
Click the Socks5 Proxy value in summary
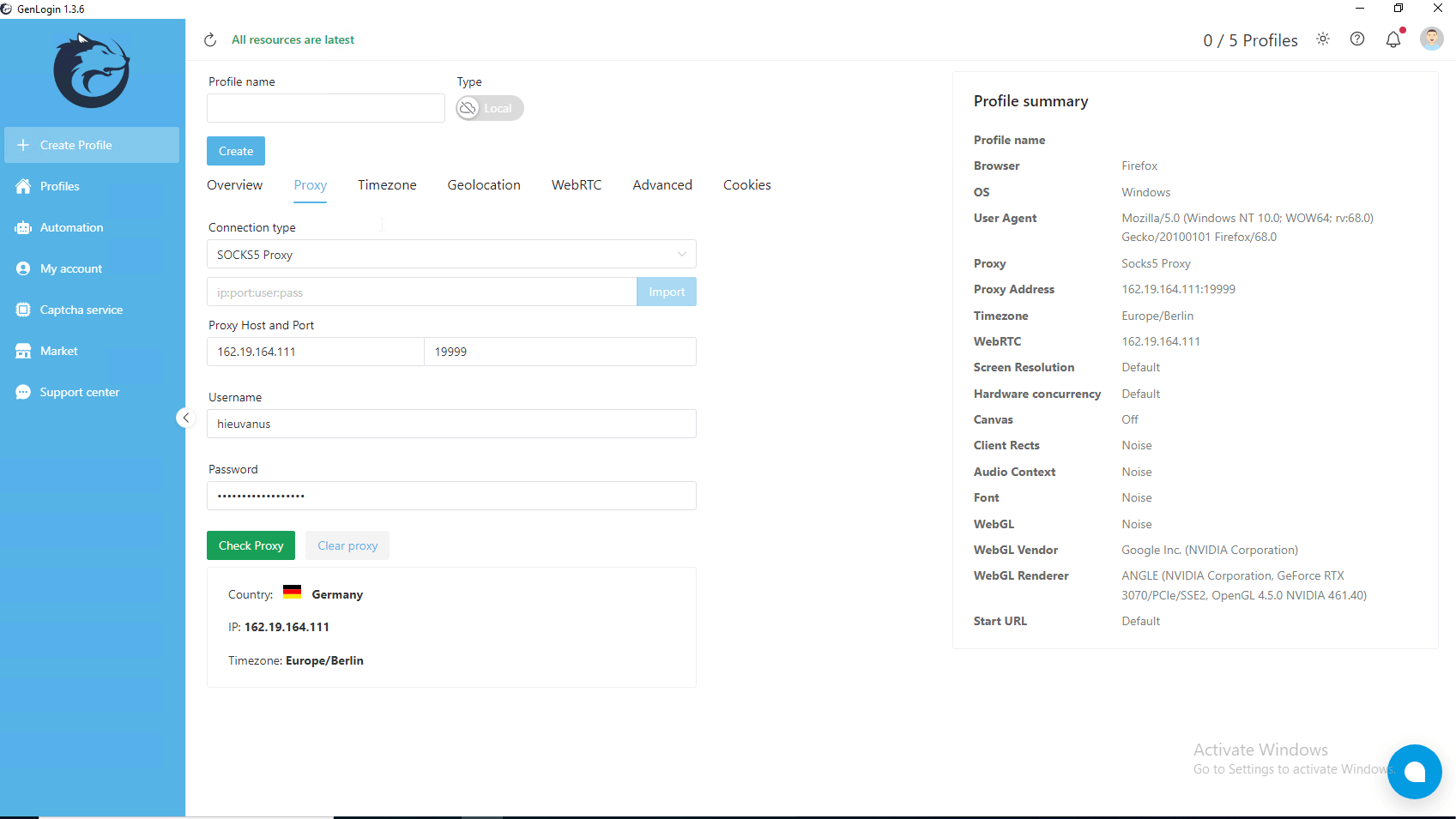pos(1156,263)
